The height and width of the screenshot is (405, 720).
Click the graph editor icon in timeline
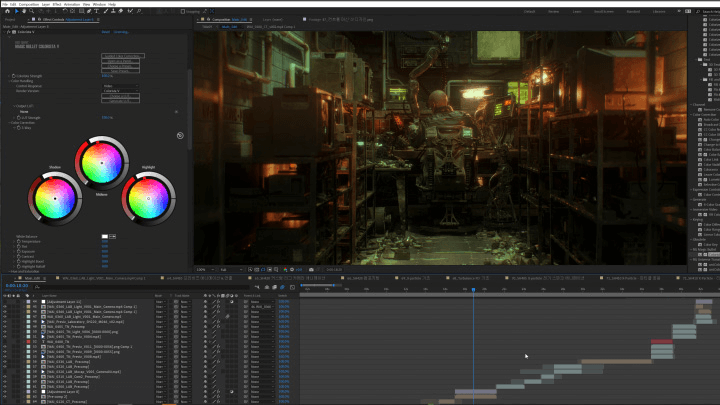point(292,287)
